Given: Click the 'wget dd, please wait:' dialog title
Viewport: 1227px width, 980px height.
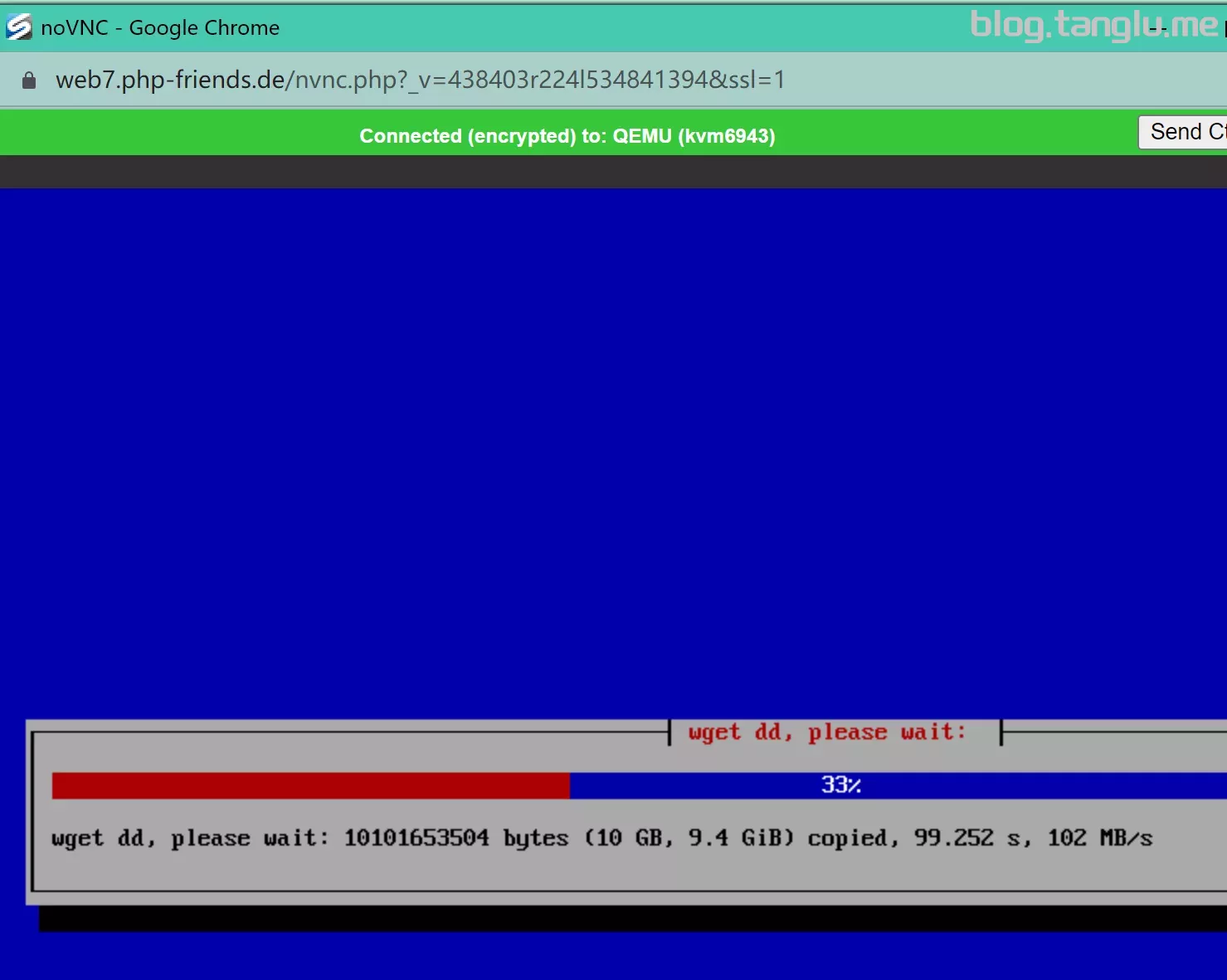Looking at the screenshot, I should (x=827, y=732).
